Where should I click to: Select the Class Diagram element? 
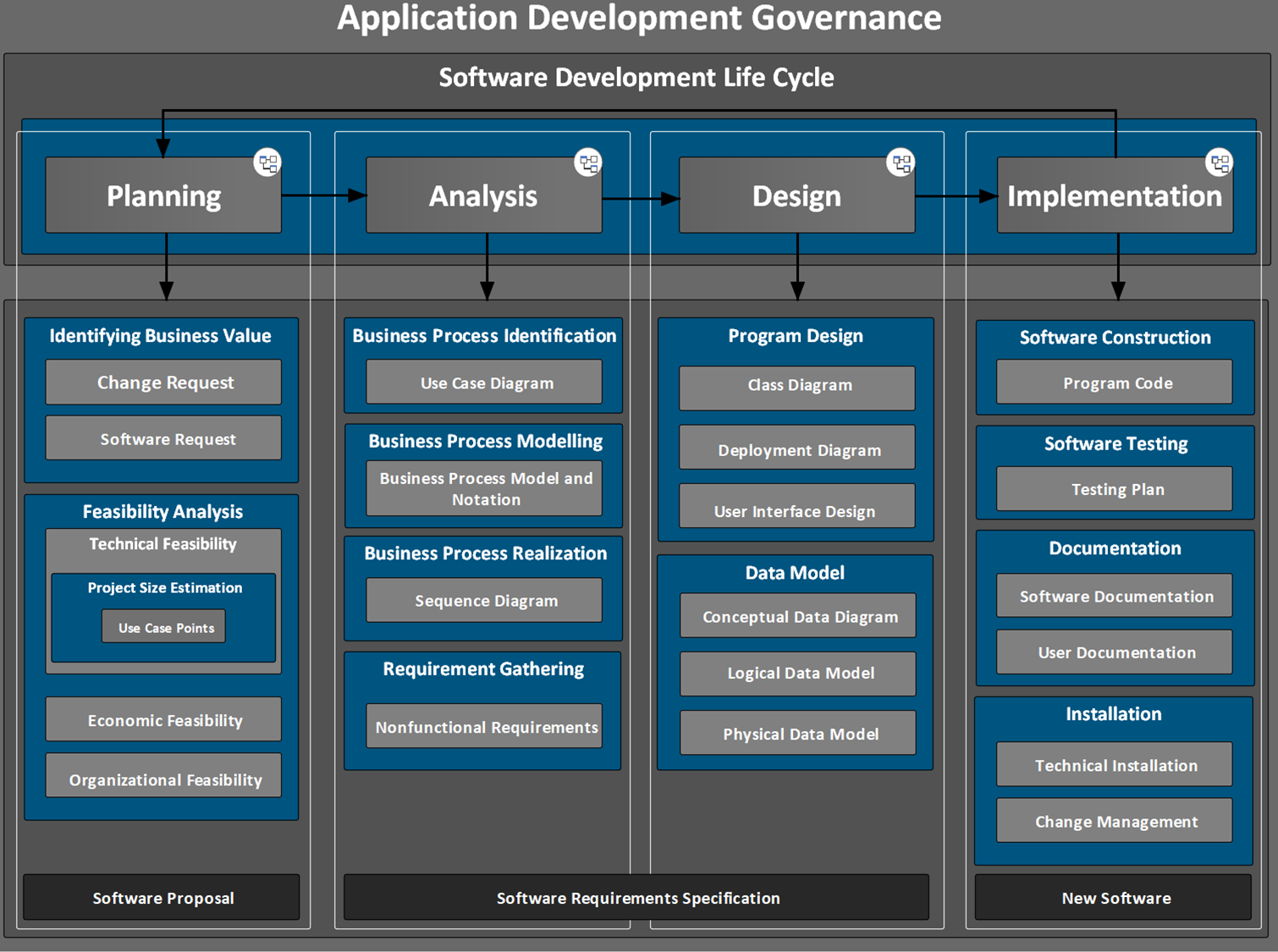[x=797, y=388]
